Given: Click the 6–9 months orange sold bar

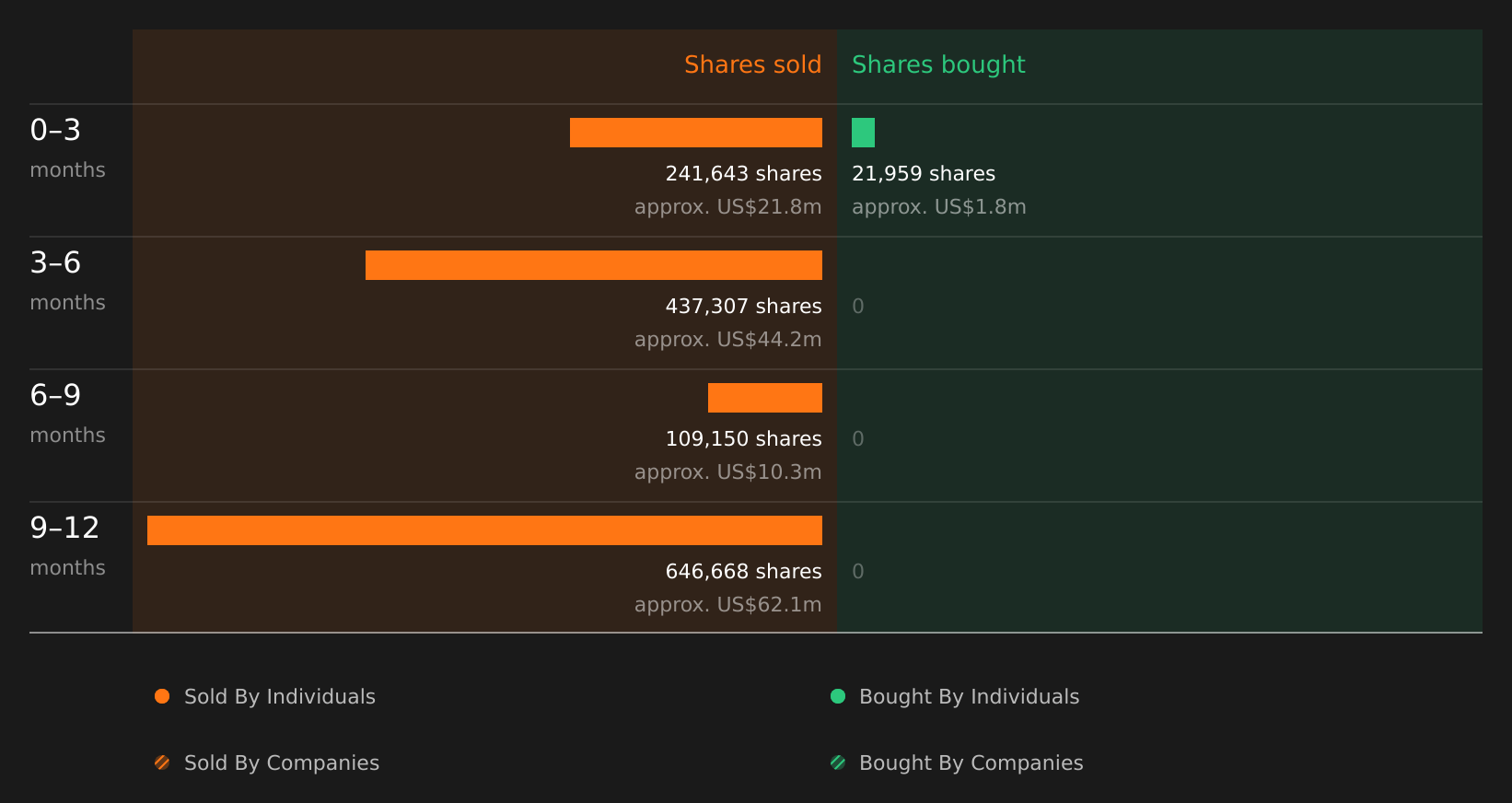Looking at the screenshot, I should pyautogui.click(x=765, y=398).
